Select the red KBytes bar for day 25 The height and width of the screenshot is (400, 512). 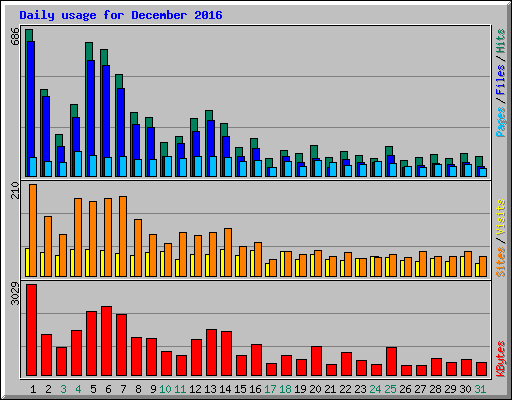coord(392,362)
